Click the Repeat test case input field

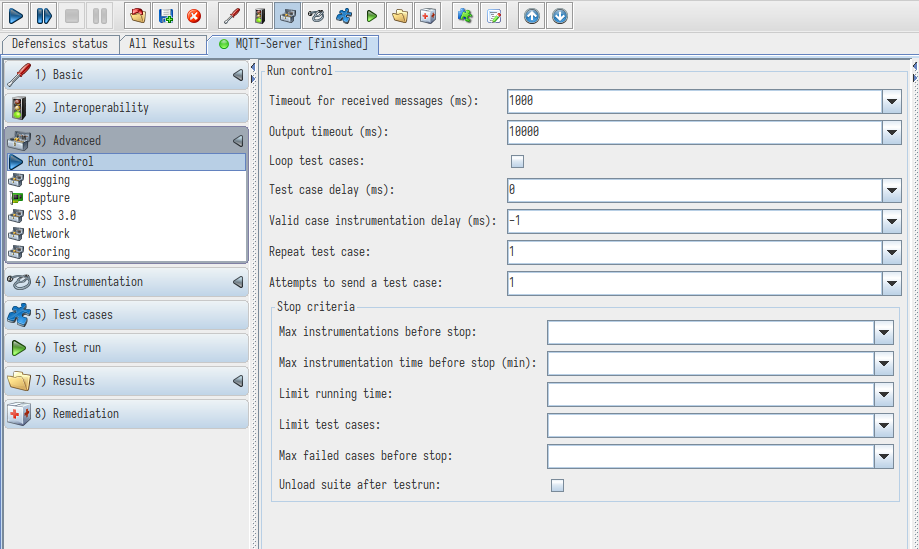pyautogui.click(x=695, y=253)
